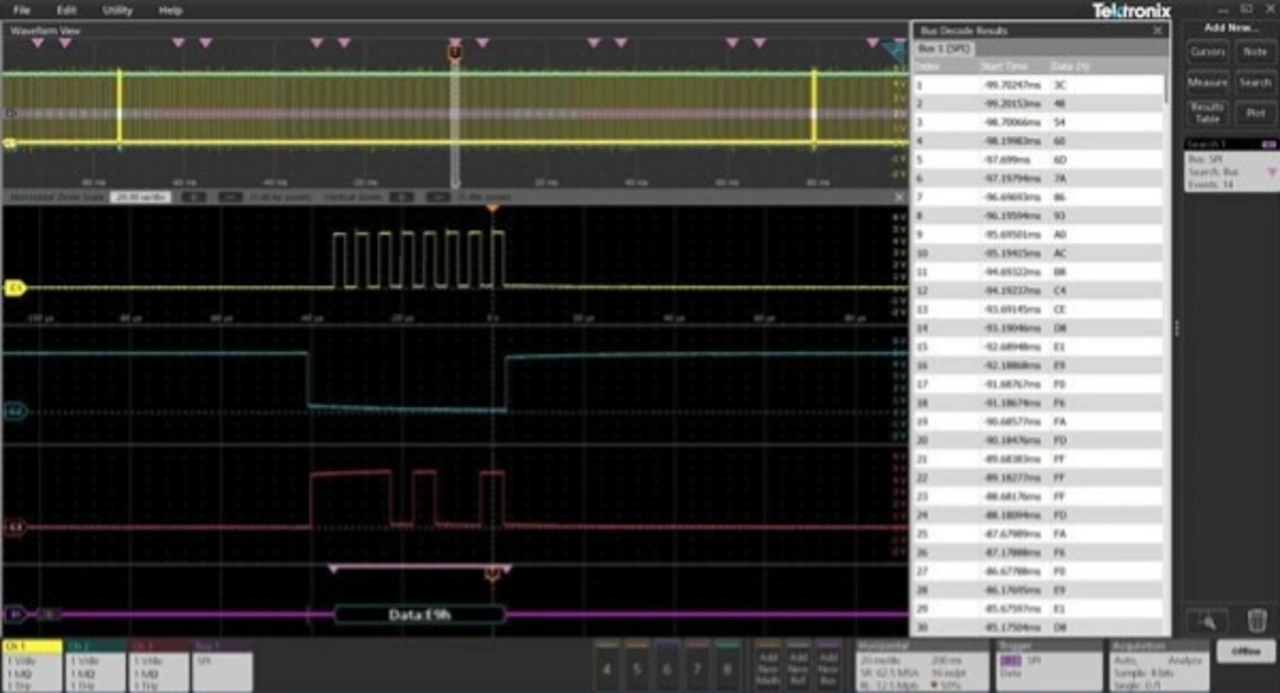
Task: Select the yellow C1 channel handle
Action: coord(15,289)
